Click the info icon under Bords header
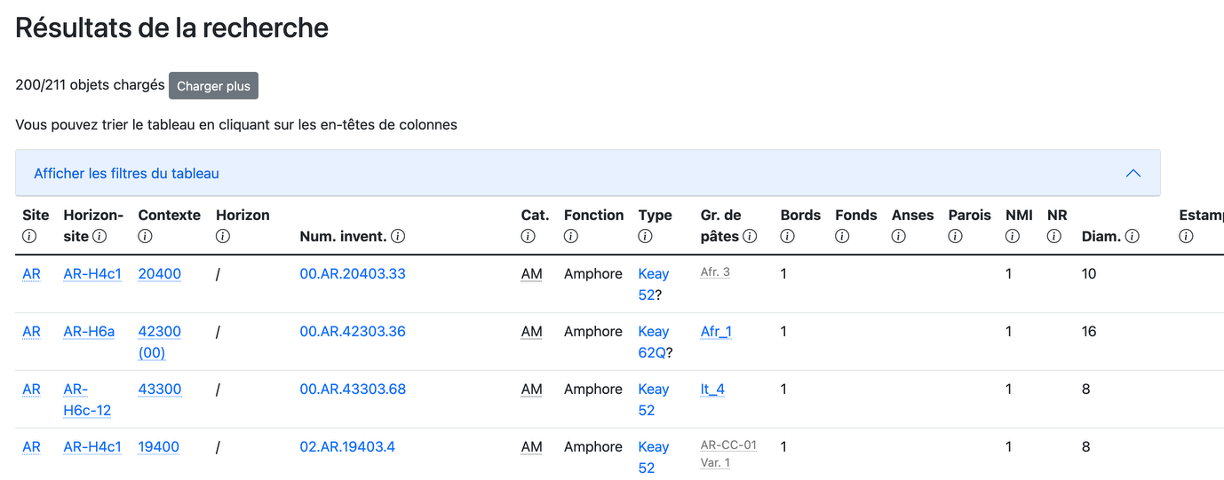 click(x=787, y=237)
